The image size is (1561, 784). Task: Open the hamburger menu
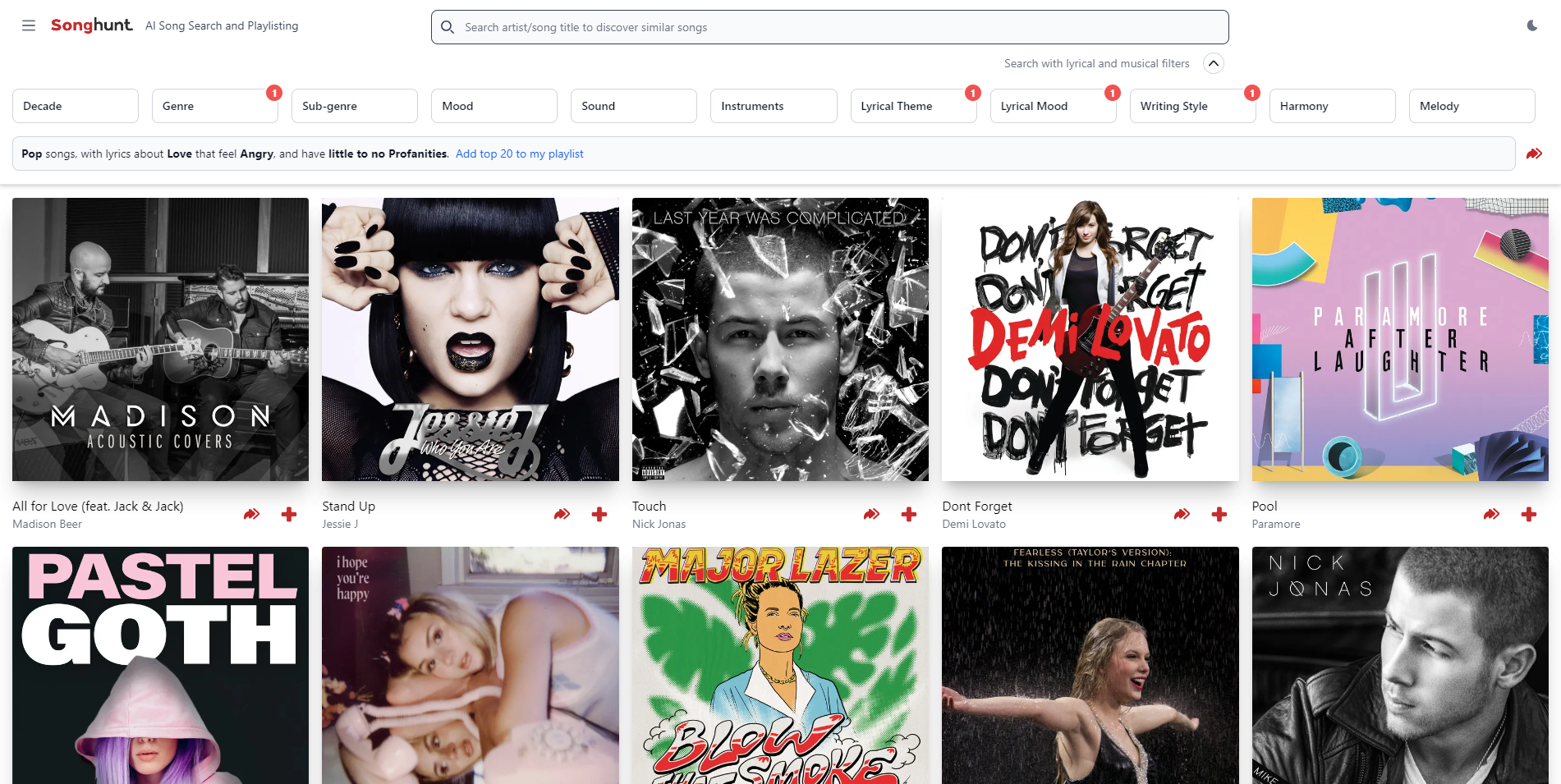click(x=29, y=25)
